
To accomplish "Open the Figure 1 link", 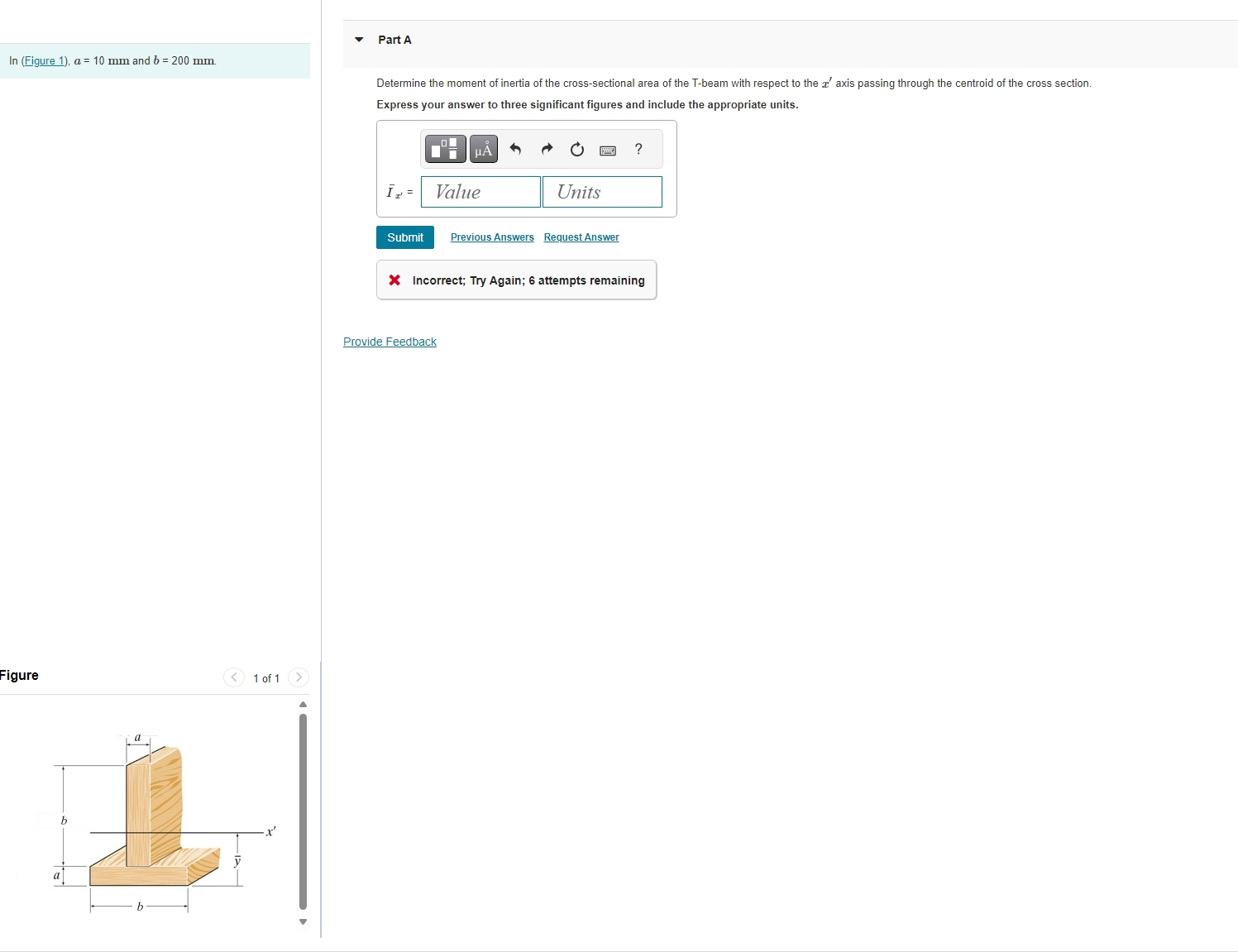I will click(44, 60).
